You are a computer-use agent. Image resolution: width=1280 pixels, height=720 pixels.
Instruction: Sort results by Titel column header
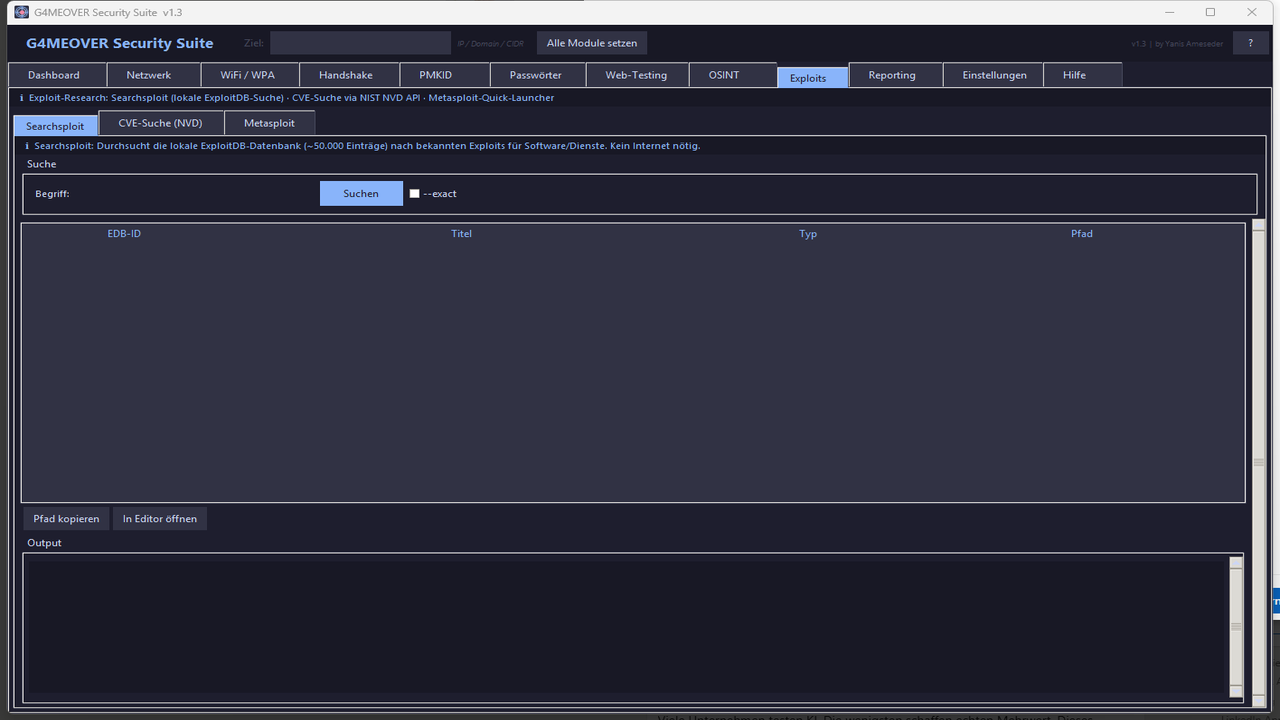[x=461, y=233]
